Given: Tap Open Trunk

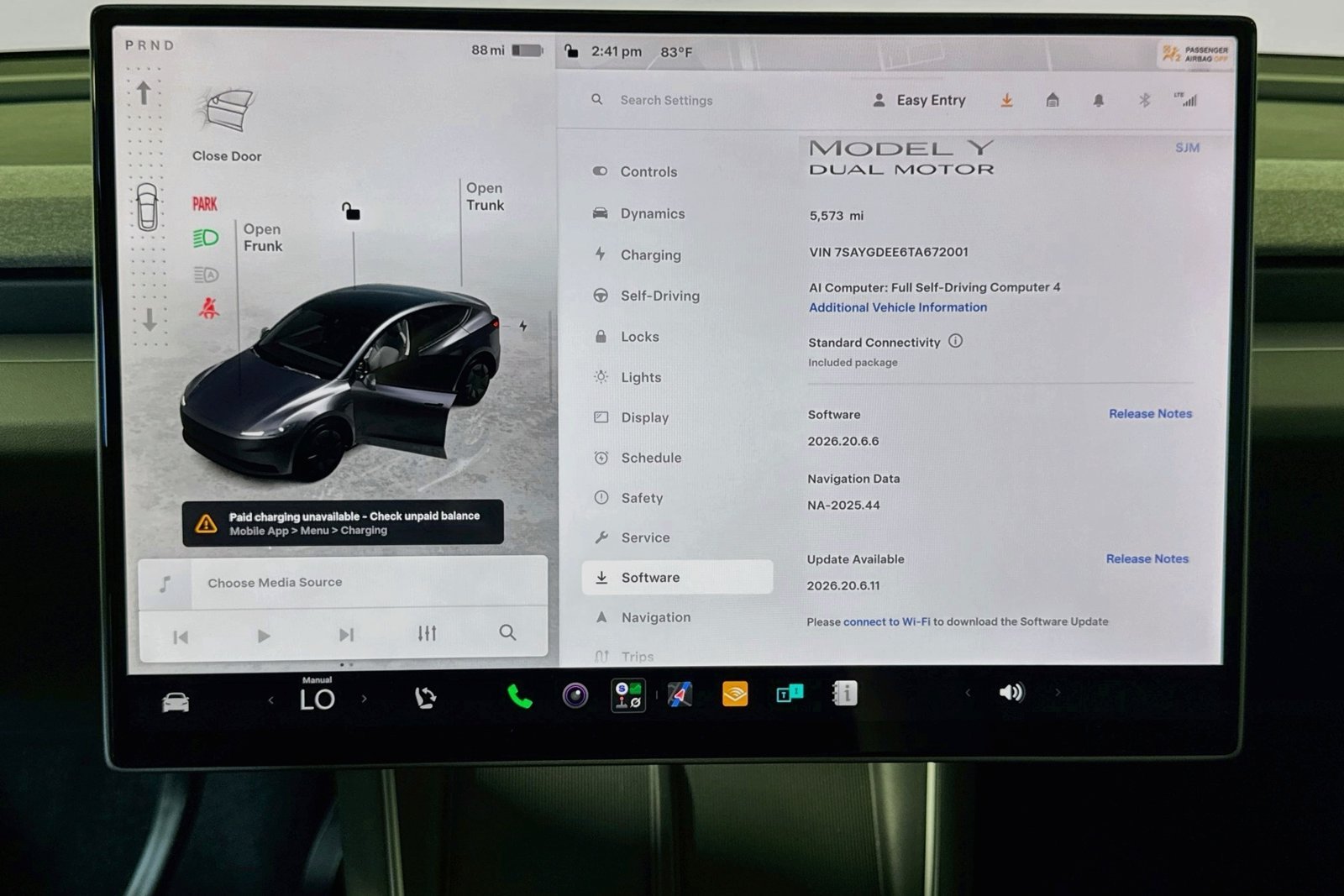Looking at the screenshot, I should tap(485, 196).
